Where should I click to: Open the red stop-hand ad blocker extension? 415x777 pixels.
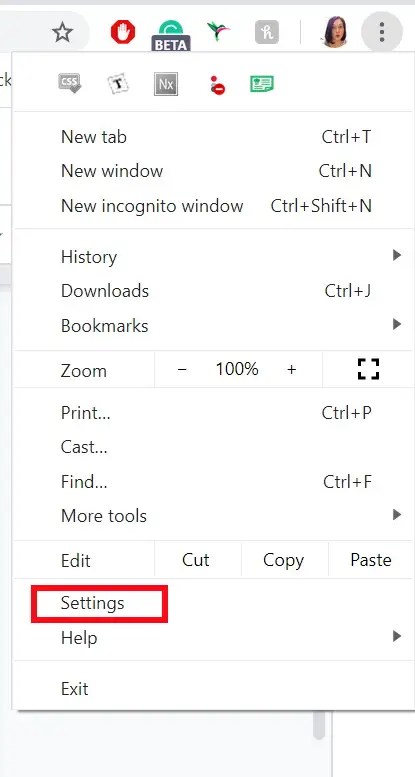[x=122, y=32]
